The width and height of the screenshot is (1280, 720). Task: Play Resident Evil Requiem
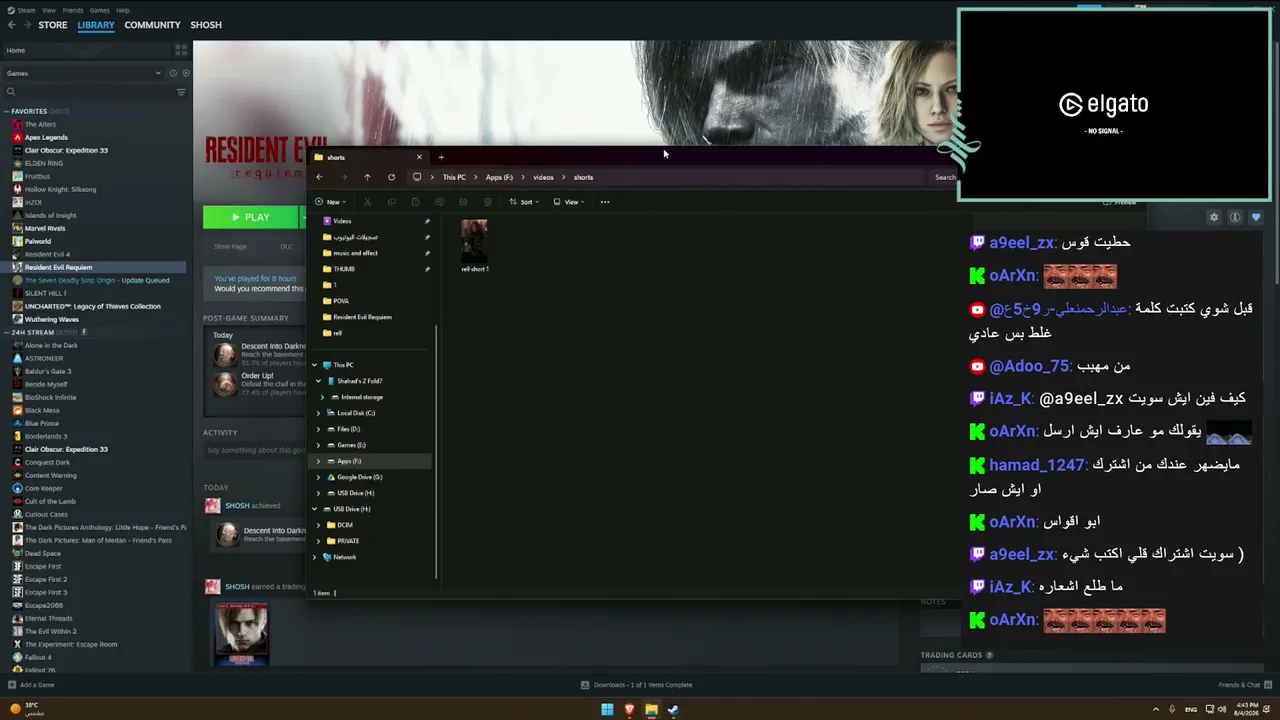251,217
